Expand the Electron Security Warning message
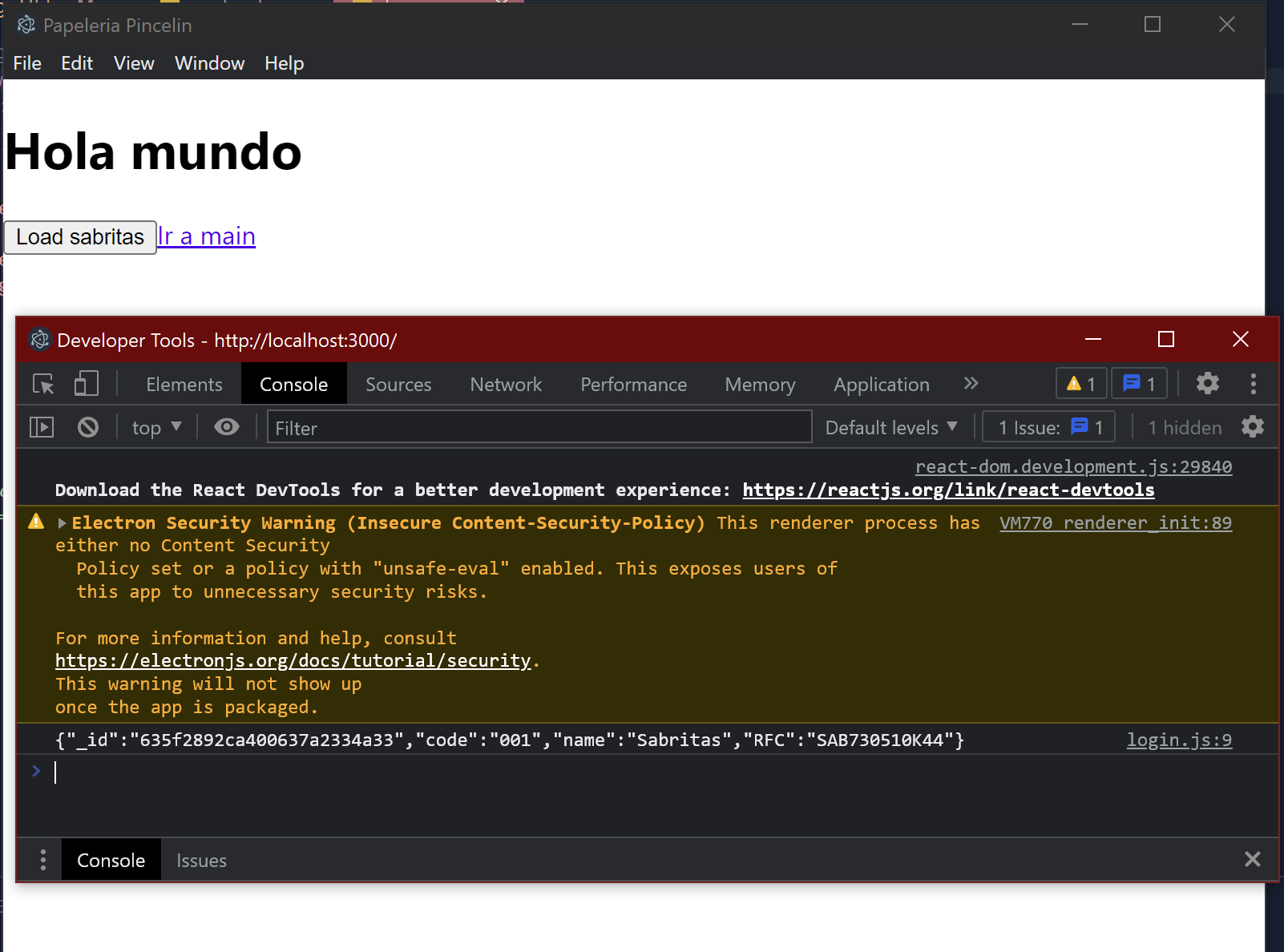 [x=62, y=522]
